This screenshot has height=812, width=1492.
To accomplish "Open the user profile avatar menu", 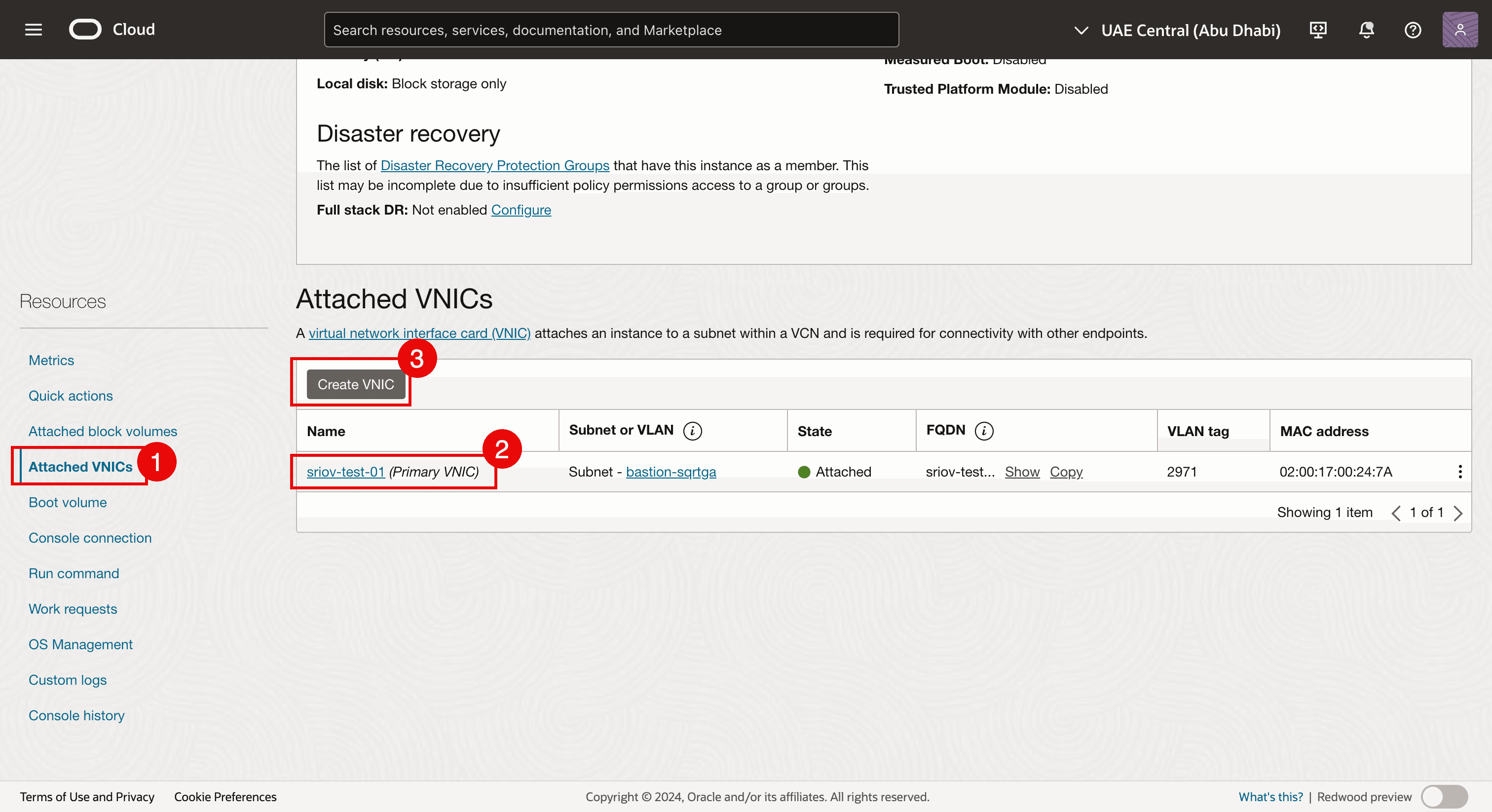I will [1459, 30].
